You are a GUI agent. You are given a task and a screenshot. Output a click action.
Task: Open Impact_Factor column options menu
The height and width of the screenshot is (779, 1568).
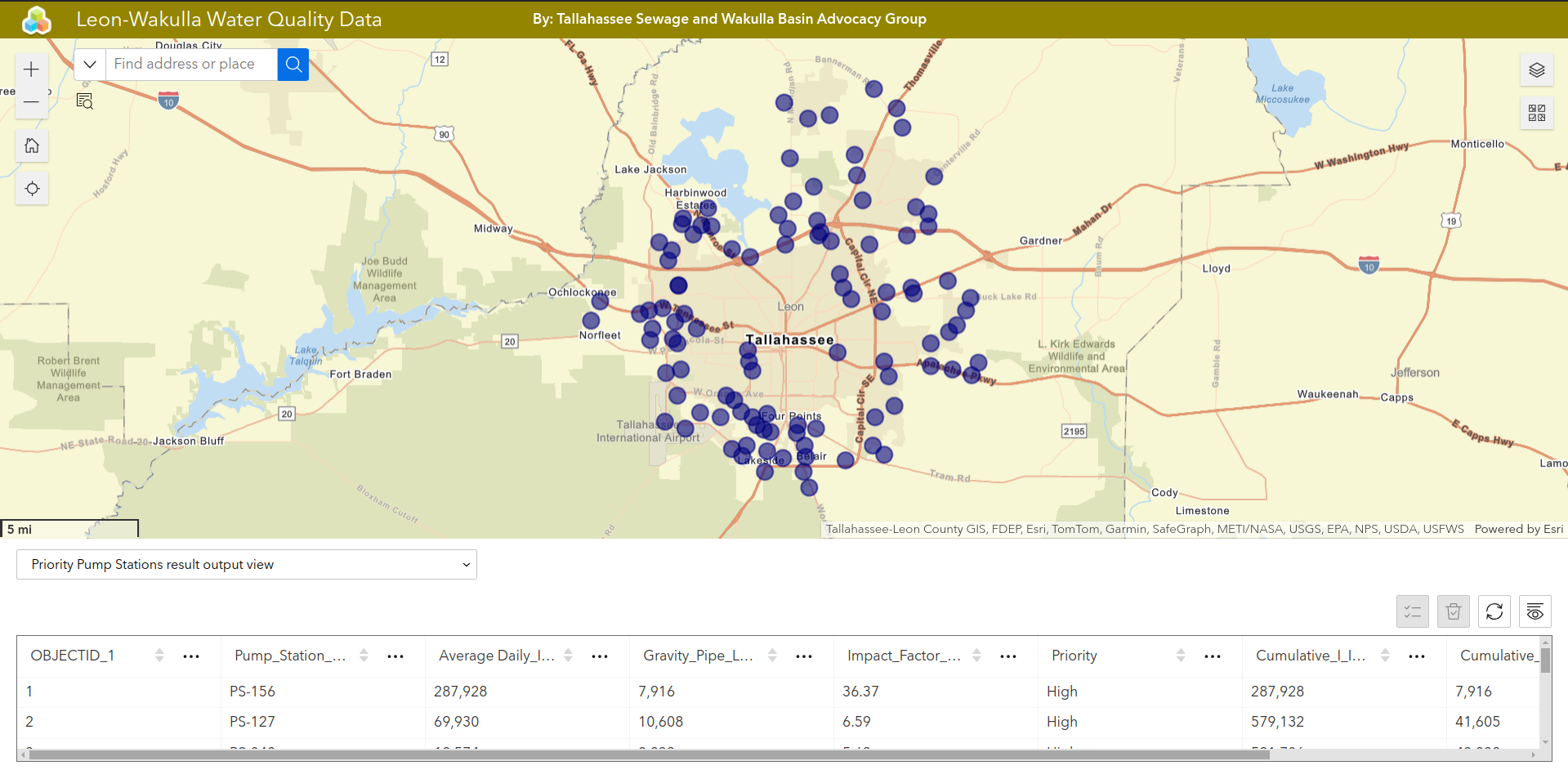pos(1008,656)
